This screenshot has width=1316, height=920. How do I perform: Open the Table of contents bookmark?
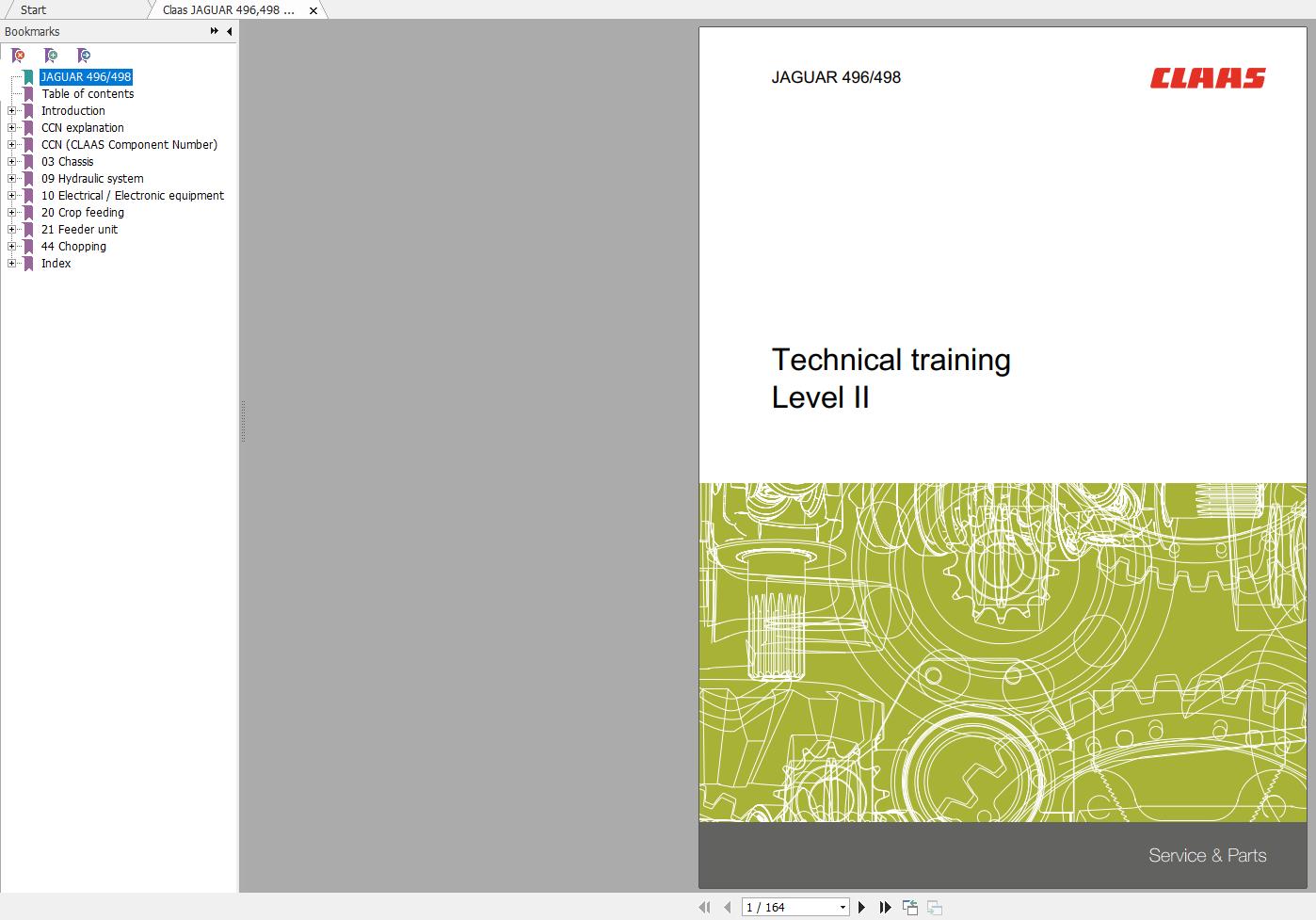(x=88, y=93)
